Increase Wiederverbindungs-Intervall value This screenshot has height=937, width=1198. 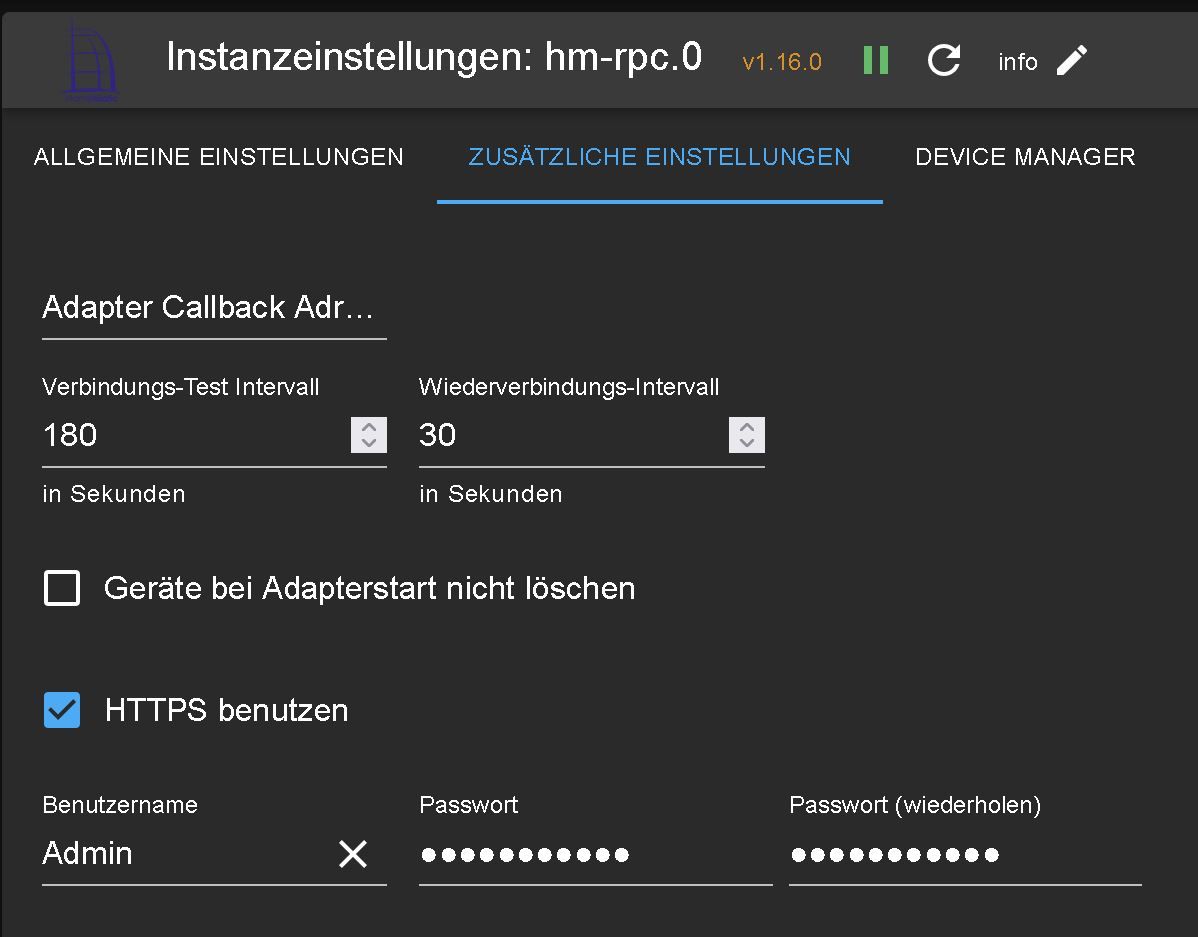click(x=747, y=426)
